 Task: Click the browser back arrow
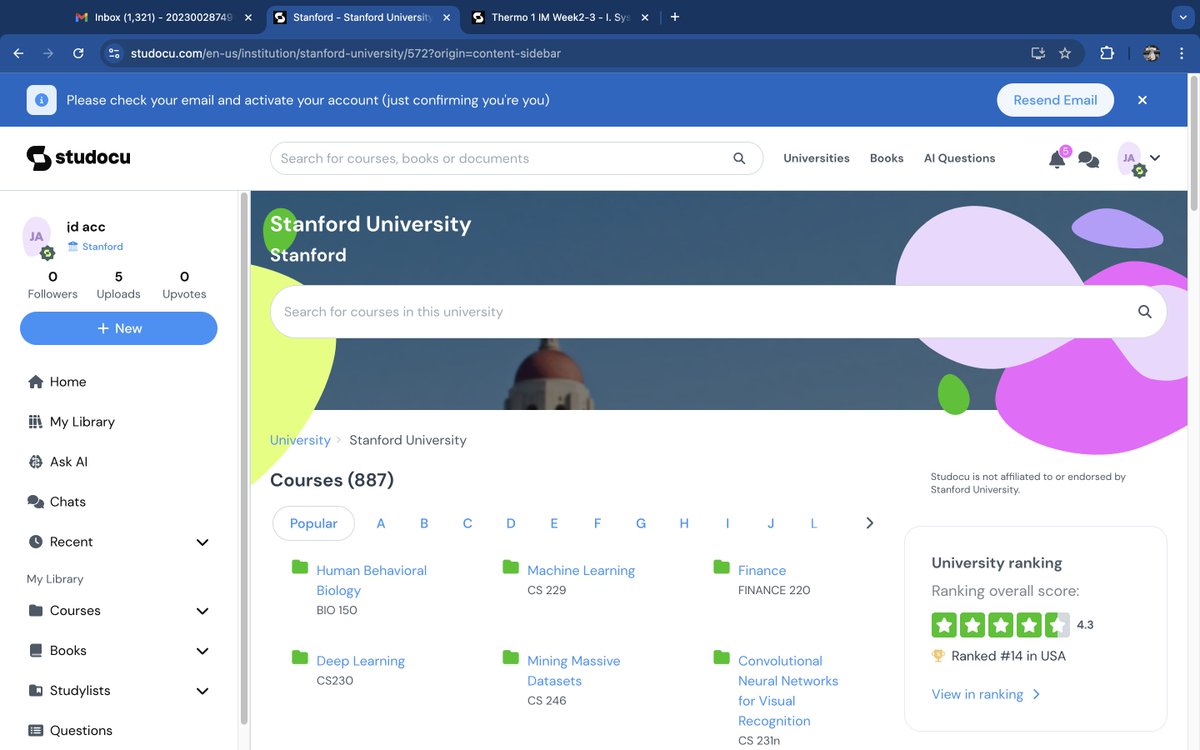pyautogui.click(x=18, y=54)
